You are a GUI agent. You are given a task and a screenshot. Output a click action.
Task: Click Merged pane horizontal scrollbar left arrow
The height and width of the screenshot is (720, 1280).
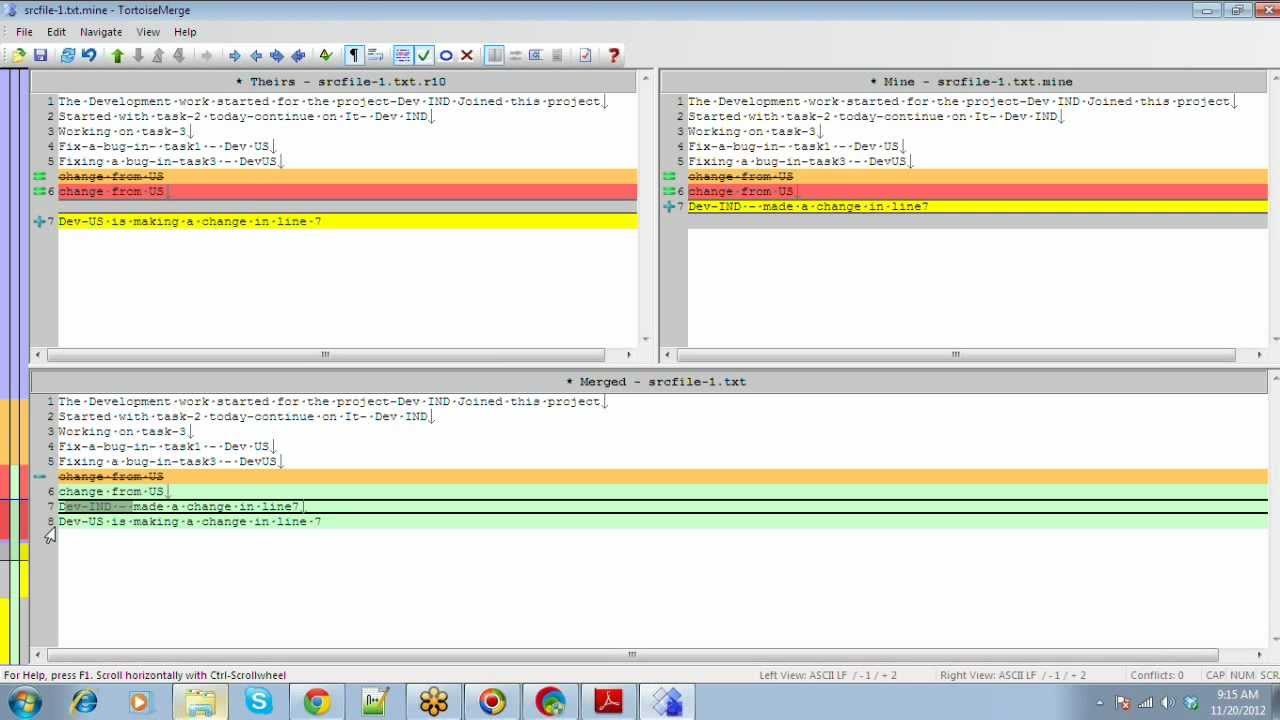pos(38,654)
